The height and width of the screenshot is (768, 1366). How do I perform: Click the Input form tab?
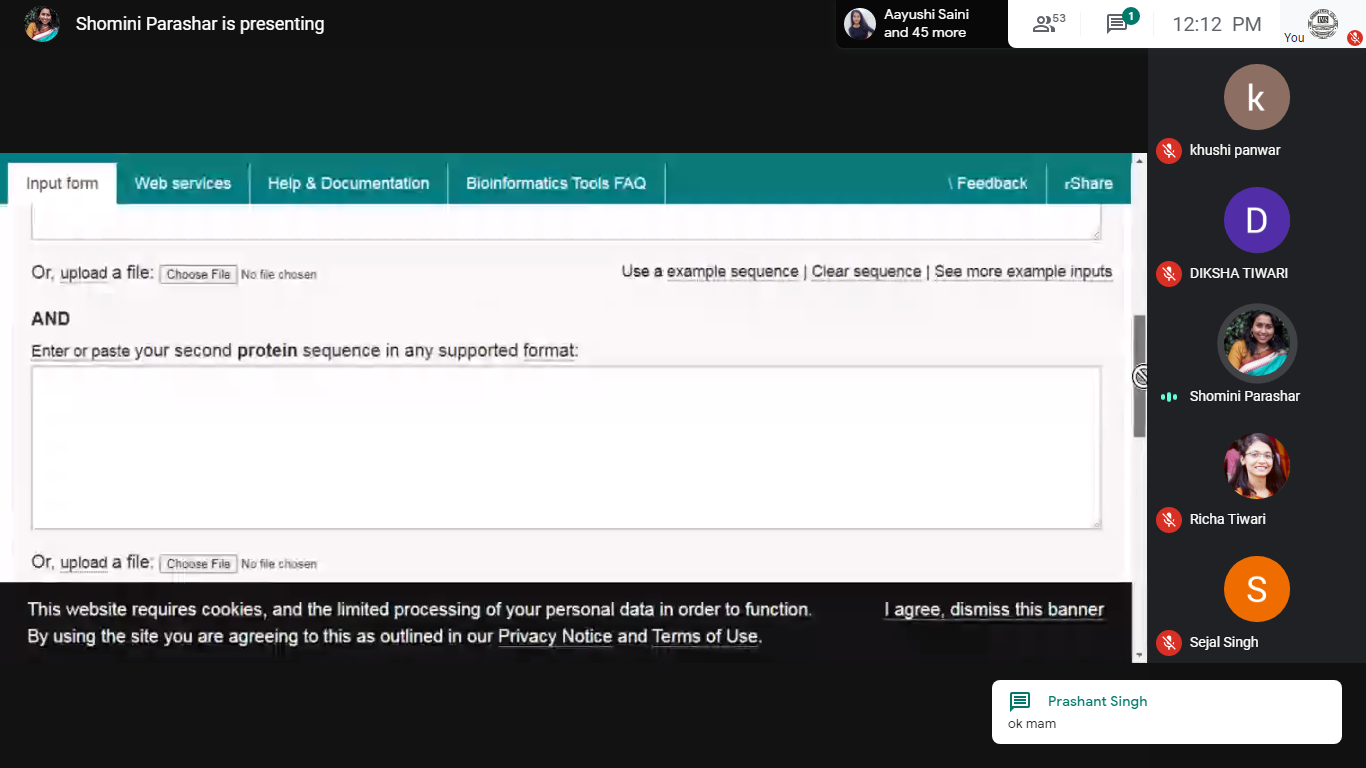[x=62, y=183]
